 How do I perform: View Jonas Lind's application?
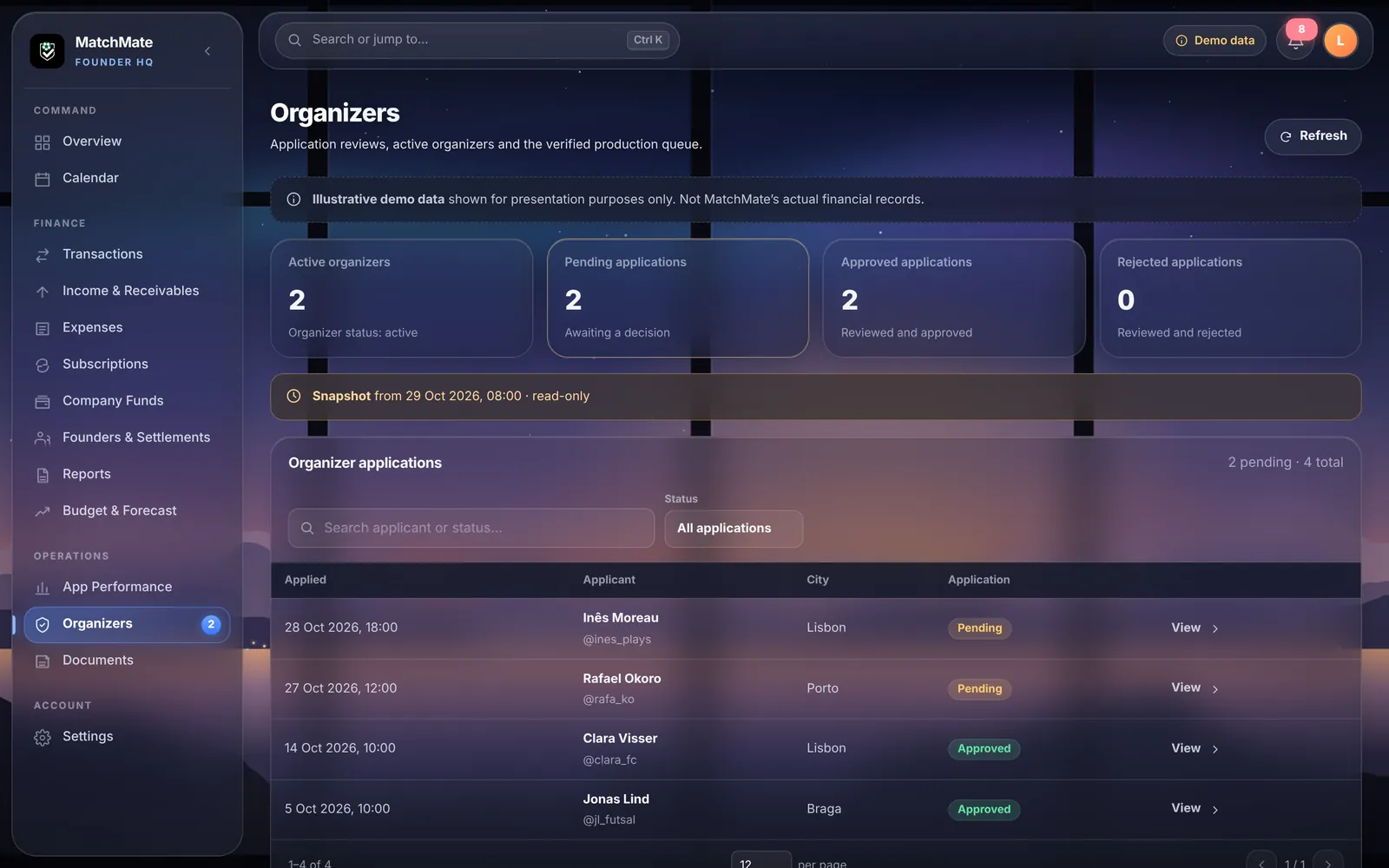coord(1195,808)
